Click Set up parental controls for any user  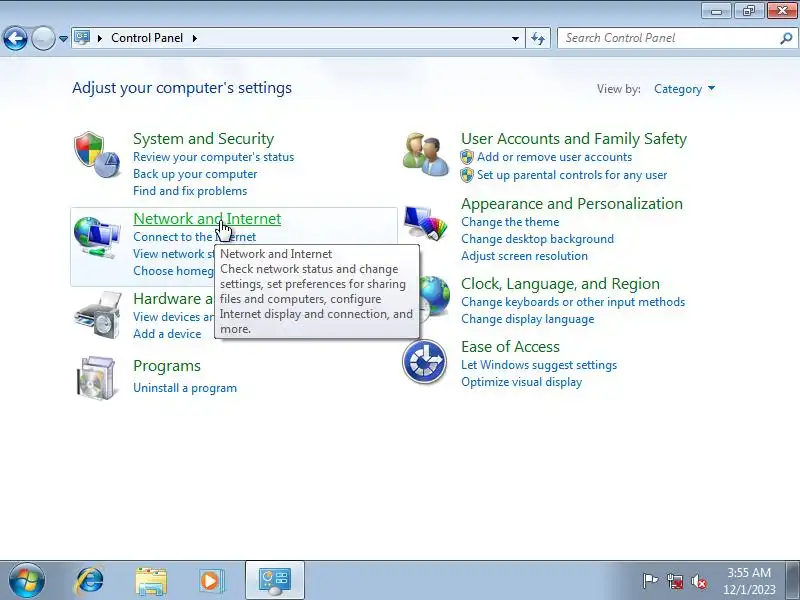(571, 175)
